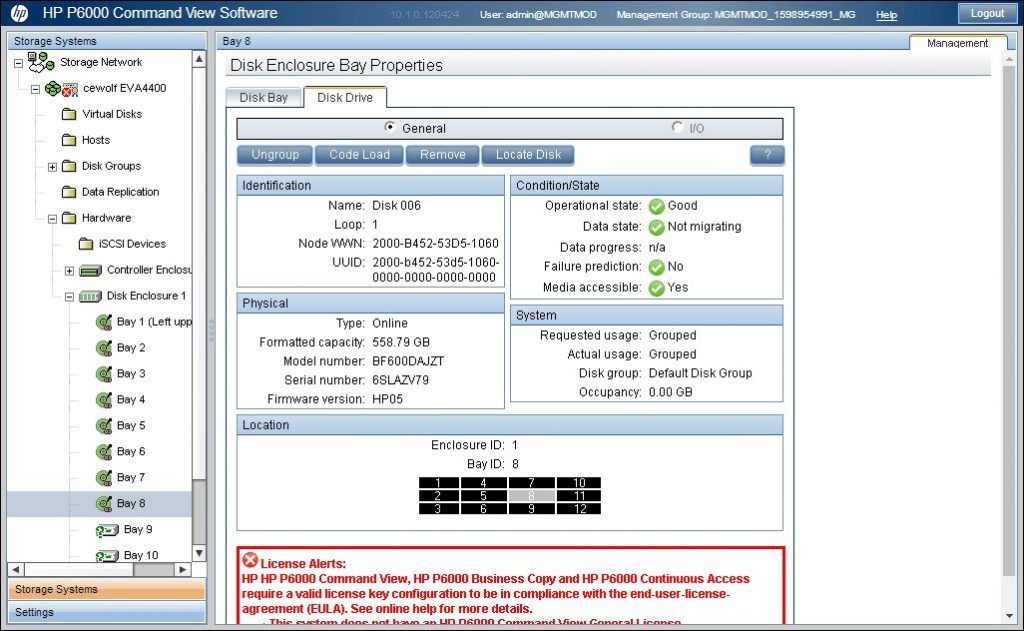Click bay 5 in the enclosure map
Viewport: 1024px width, 631px height.
click(x=483, y=496)
